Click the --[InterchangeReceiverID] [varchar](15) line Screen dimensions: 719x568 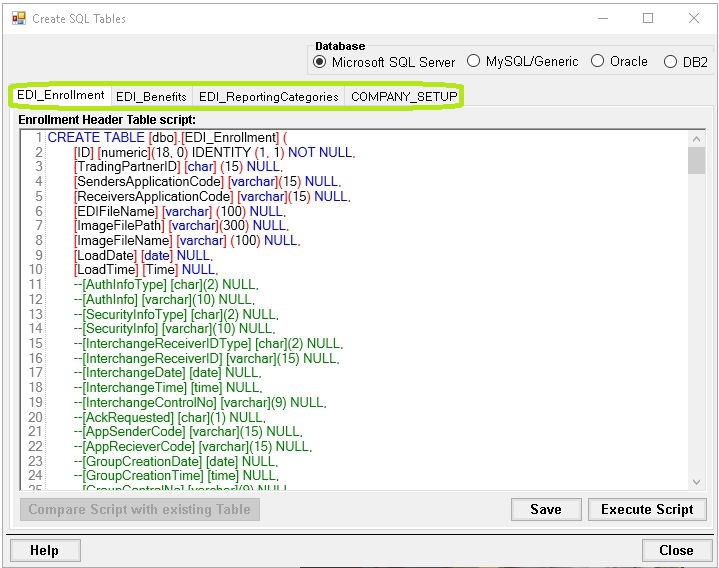pos(207,358)
